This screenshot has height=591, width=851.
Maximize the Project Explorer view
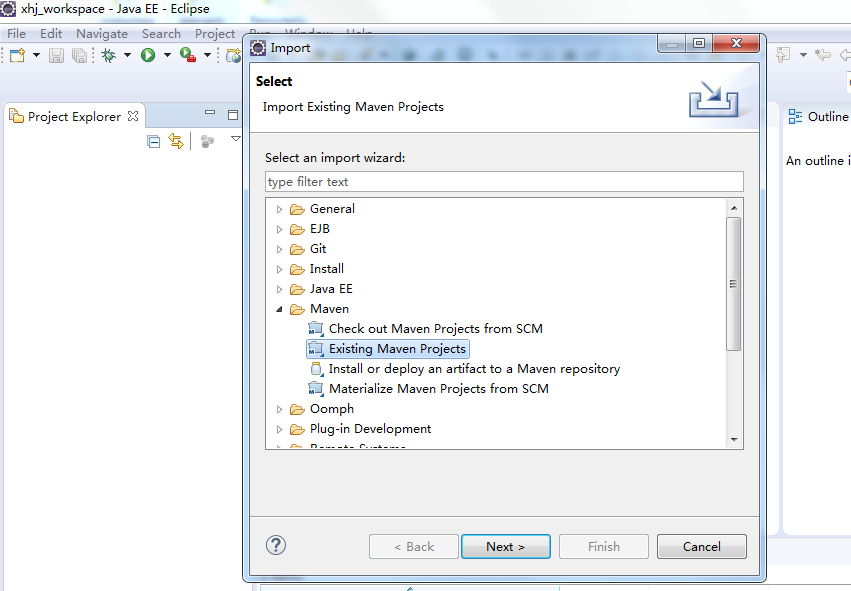click(233, 115)
